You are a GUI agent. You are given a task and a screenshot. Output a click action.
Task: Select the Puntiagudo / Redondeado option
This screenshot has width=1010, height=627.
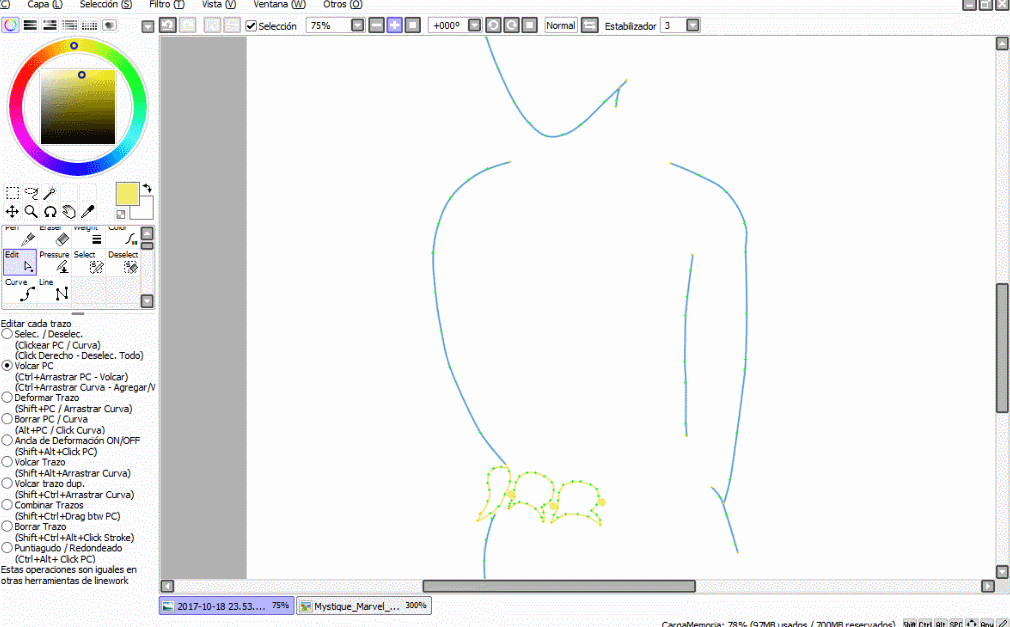[x=7, y=548]
